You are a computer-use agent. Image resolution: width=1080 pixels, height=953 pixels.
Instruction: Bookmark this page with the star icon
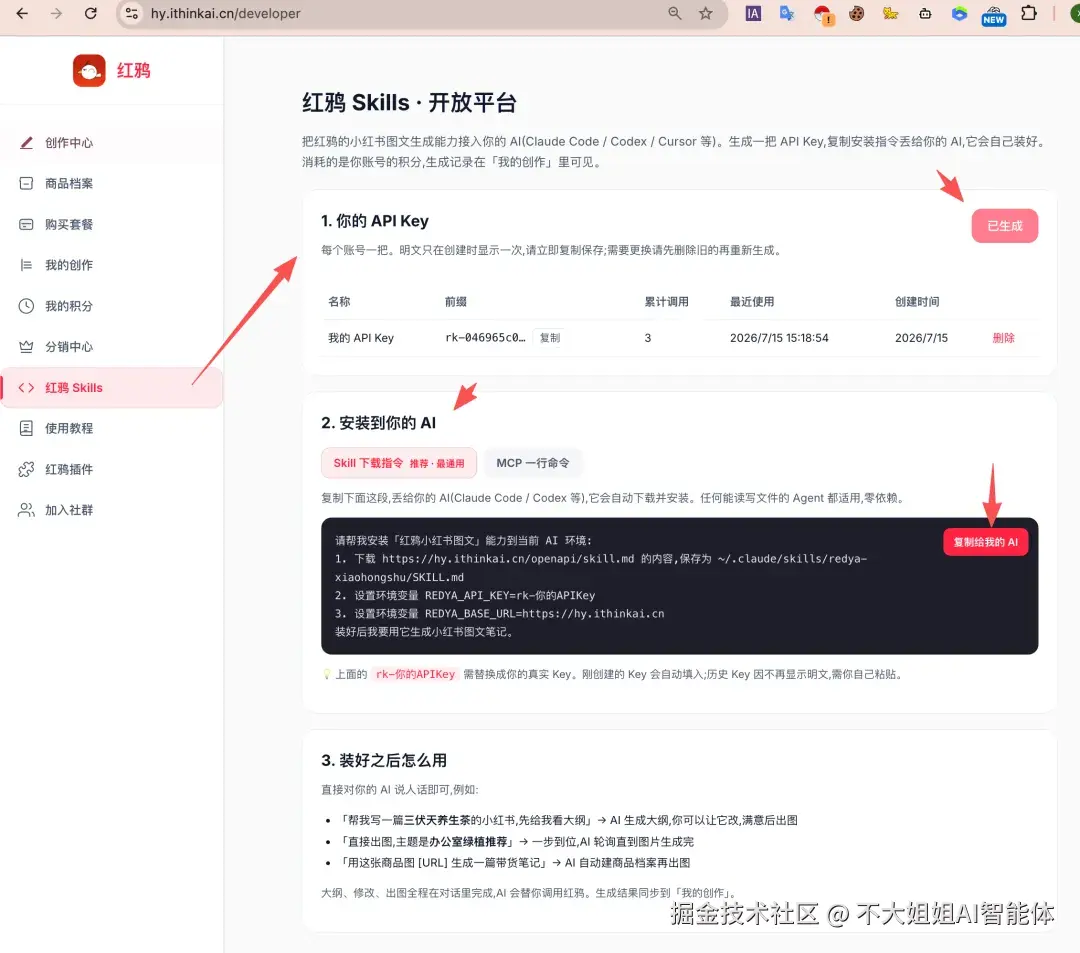click(x=705, y=13)
